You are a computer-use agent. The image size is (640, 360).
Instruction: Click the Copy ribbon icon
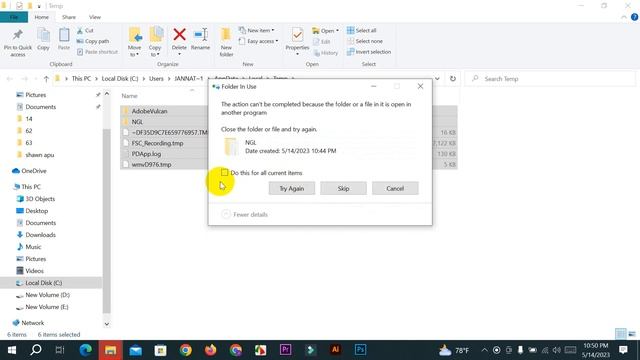click(x=43, y=40)
